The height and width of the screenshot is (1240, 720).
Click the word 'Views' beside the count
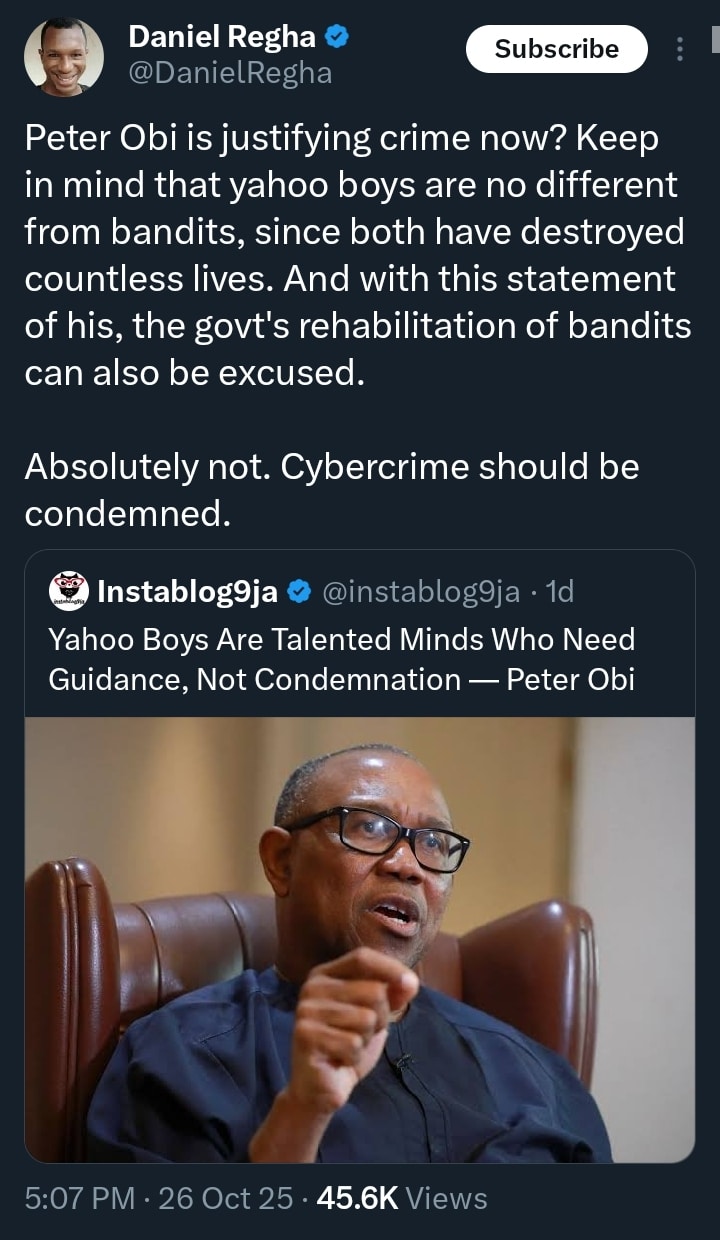(x=447, y=1198)
